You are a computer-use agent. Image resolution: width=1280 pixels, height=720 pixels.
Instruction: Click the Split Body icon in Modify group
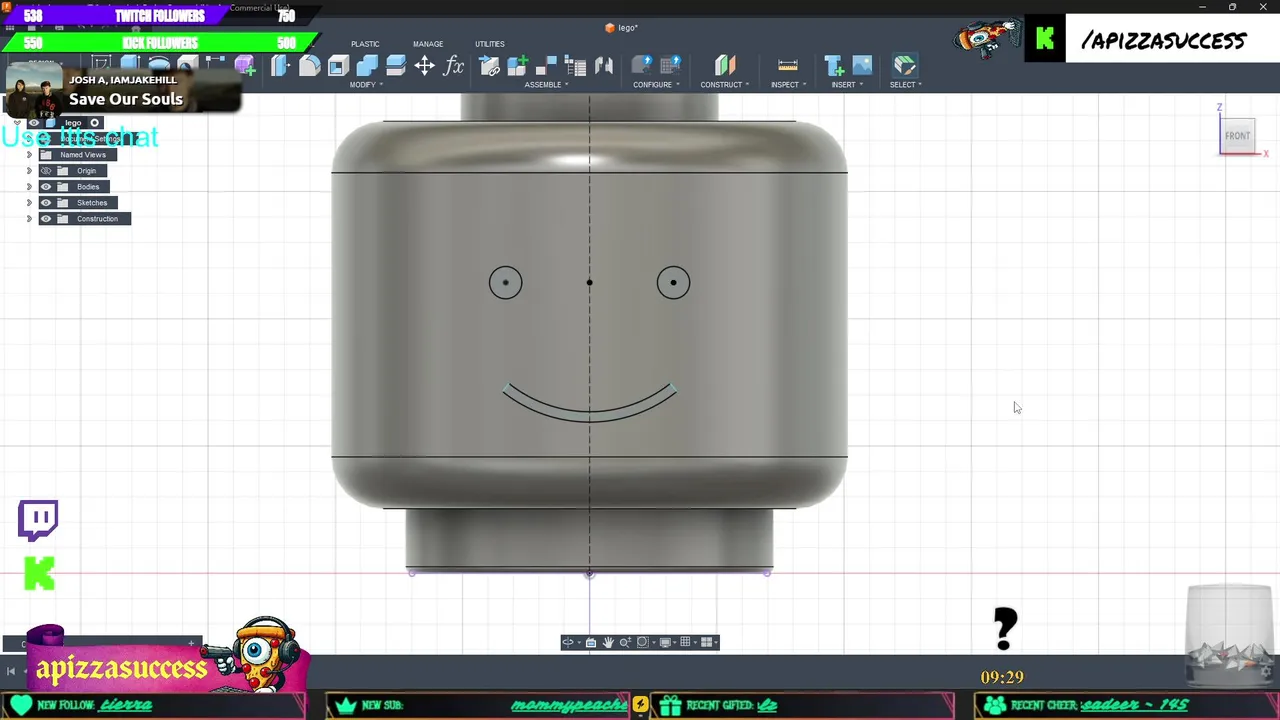[396, 66]
